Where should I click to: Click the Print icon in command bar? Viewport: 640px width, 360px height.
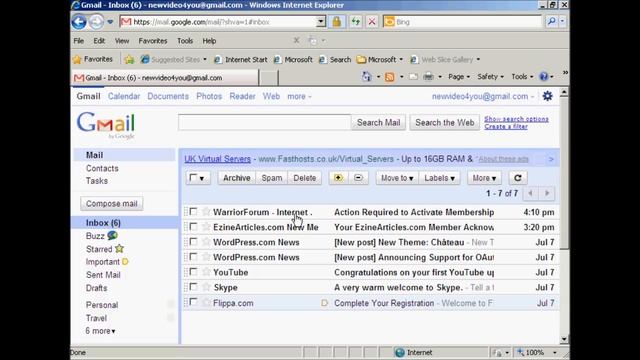click(x=428, y=77)
